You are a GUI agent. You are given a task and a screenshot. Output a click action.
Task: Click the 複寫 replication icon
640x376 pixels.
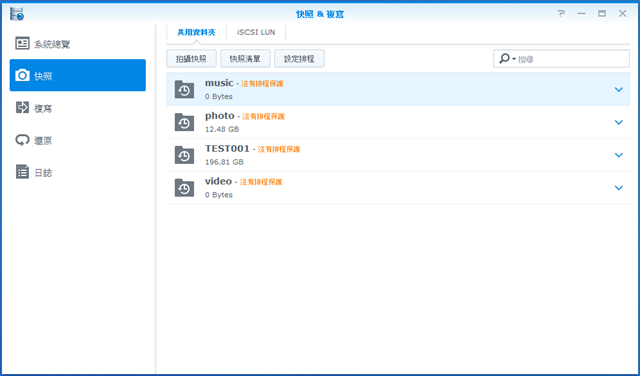(22, 108)
